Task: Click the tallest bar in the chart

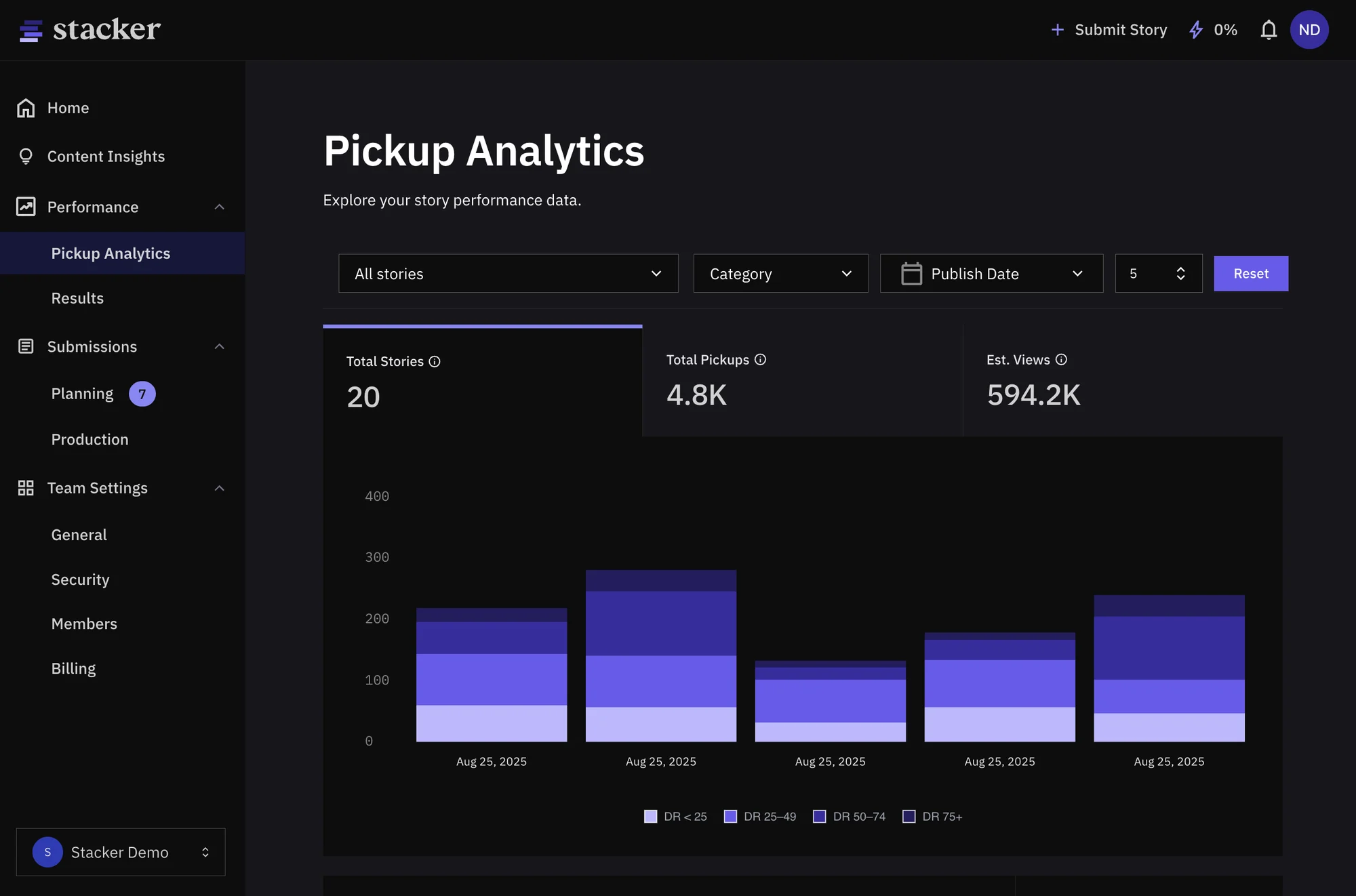Action: click(x=661, y=655)
